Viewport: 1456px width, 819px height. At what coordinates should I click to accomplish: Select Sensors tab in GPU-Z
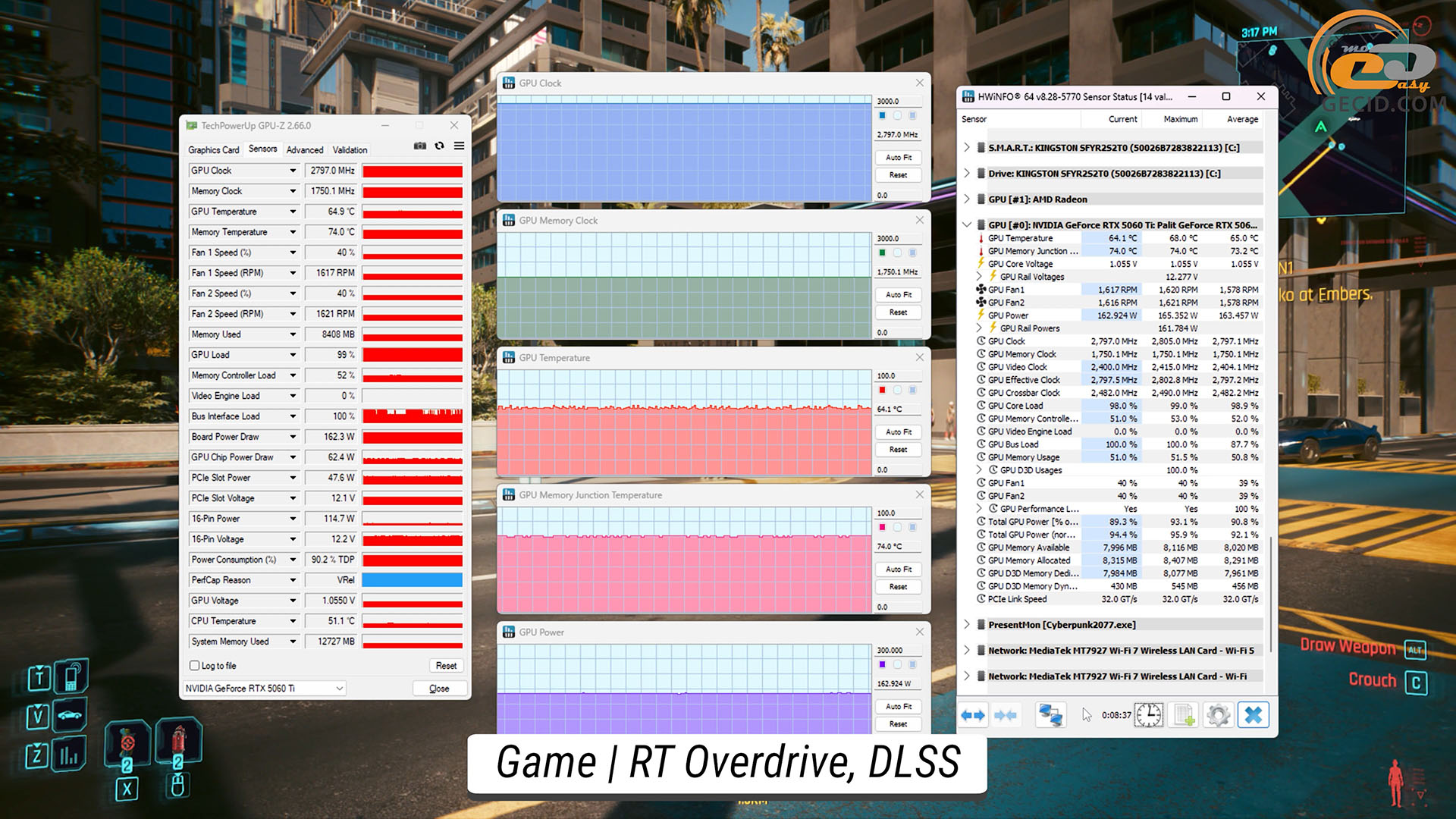point(262,149)
